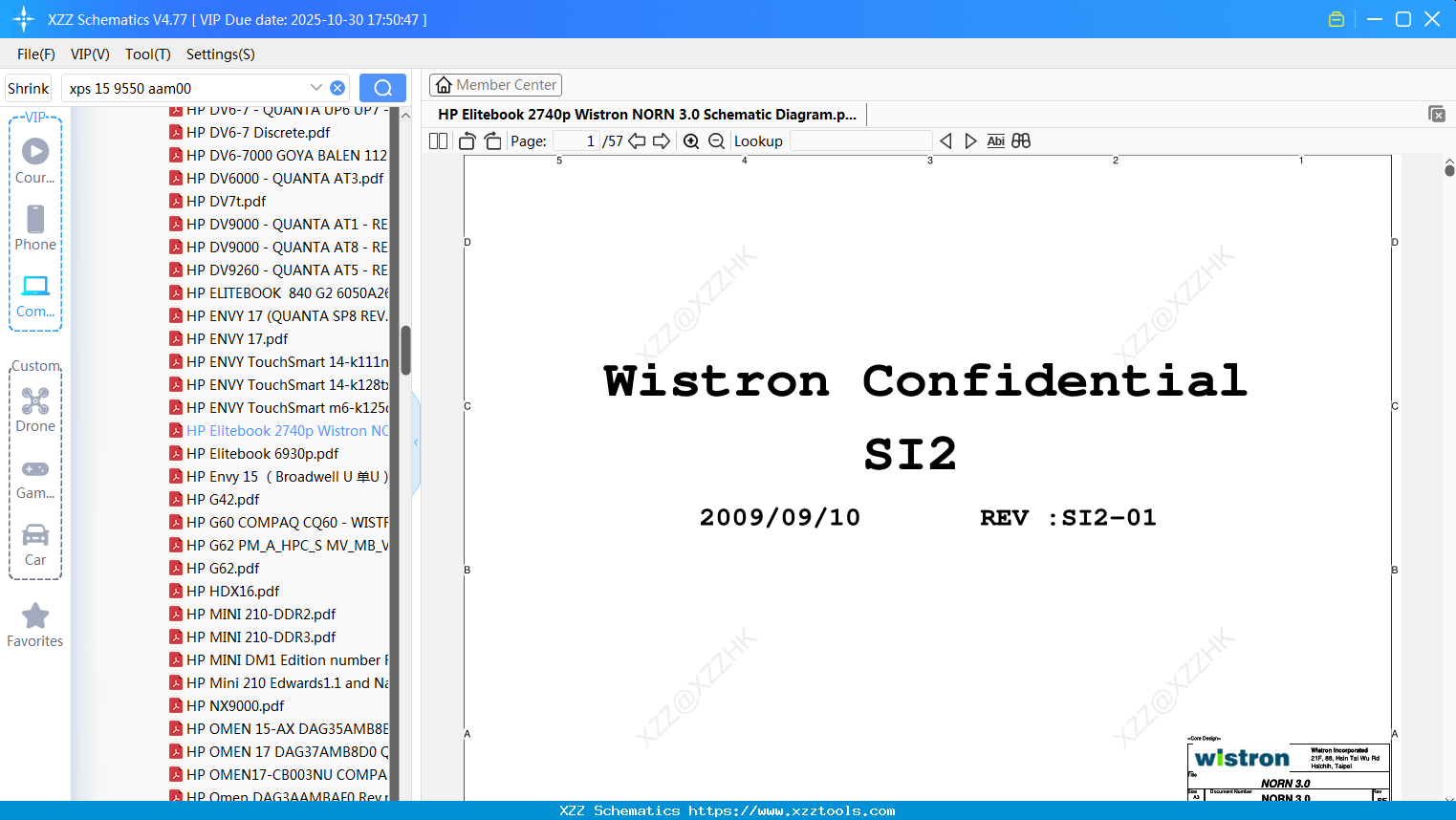Open the Game console category
The width and height of the screenshot is (1456, 820).
(x=35, y=478)
